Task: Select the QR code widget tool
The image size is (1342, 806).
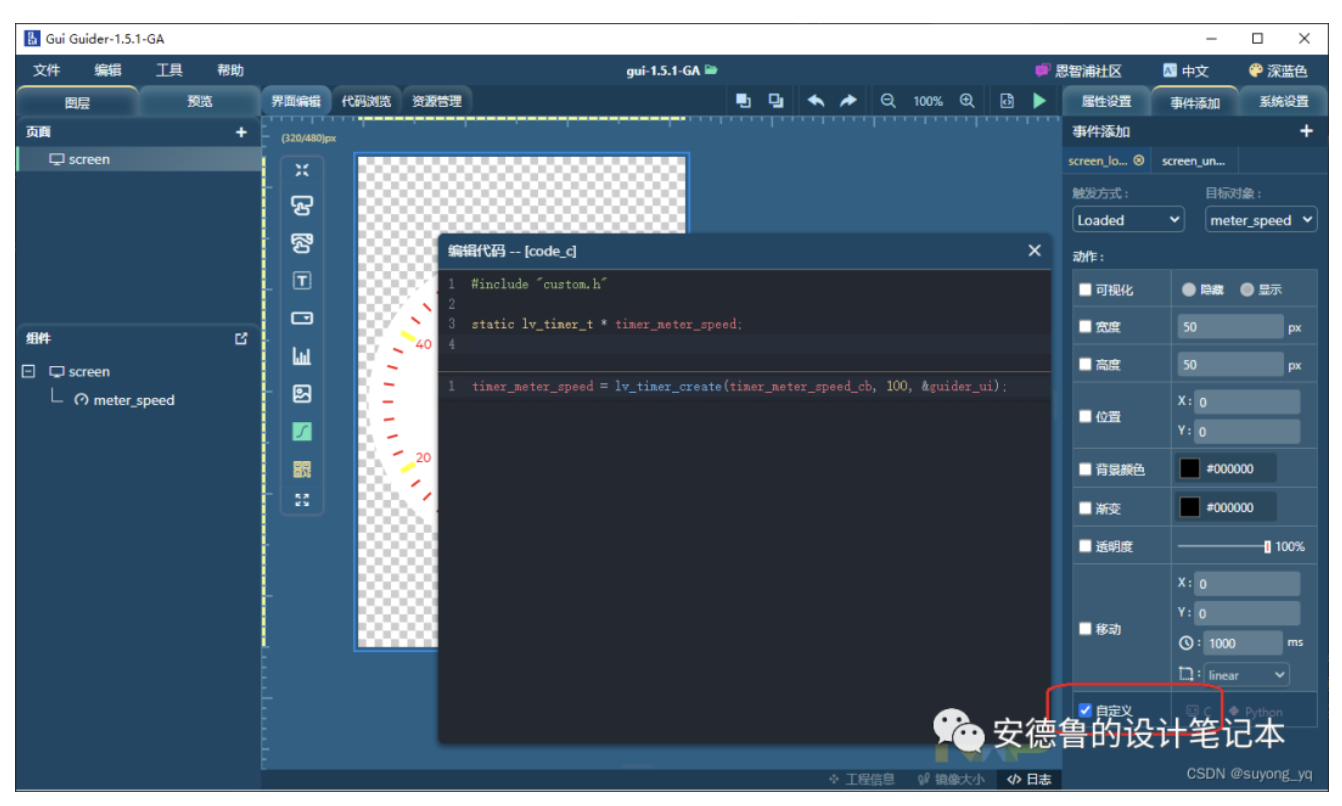Action: pos(302,469)
